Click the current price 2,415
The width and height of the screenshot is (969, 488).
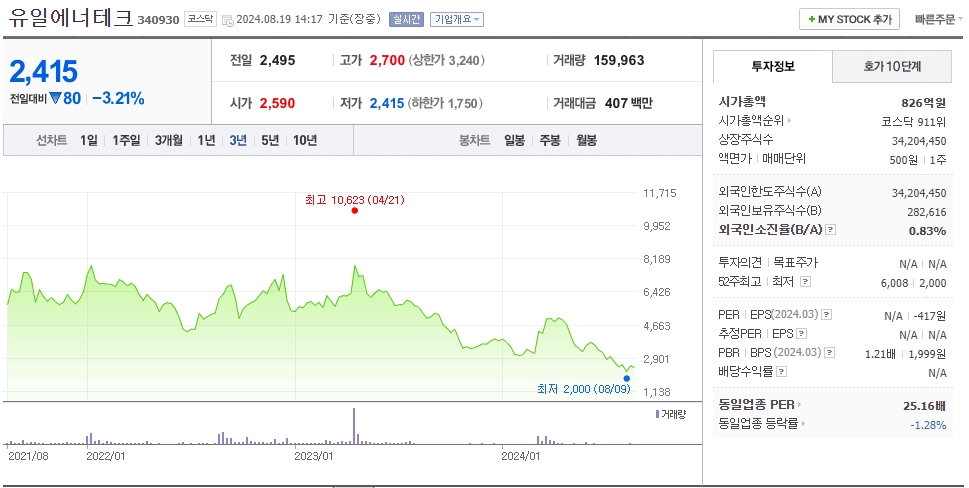(44, 72)
